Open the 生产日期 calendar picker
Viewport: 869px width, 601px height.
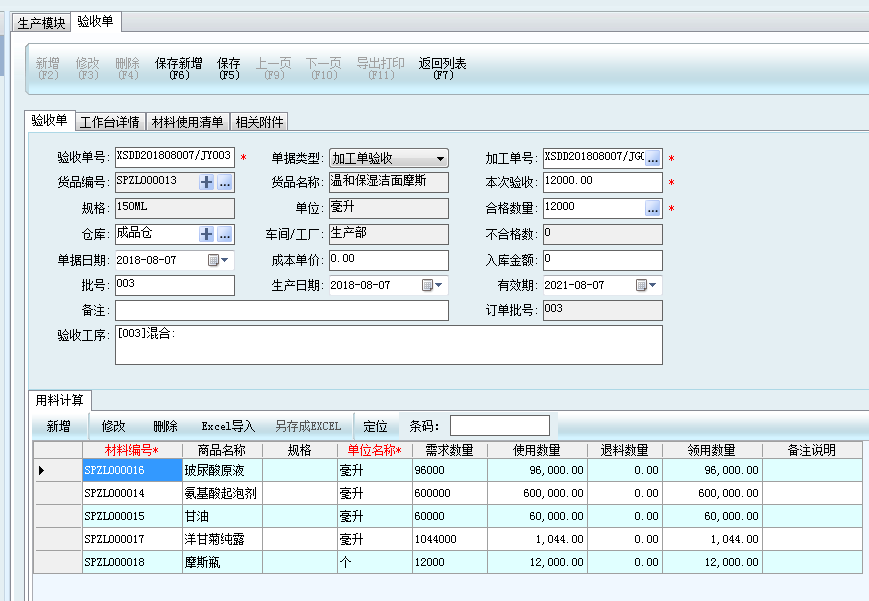[x=432, y=285]
